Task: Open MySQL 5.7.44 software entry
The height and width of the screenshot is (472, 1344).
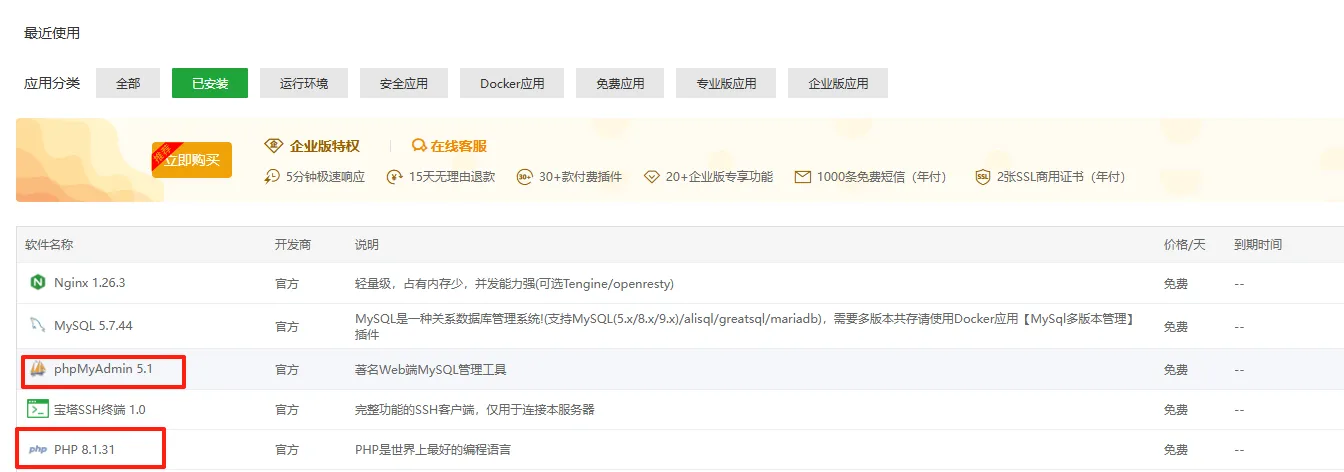Action: [x=93, y=326]
